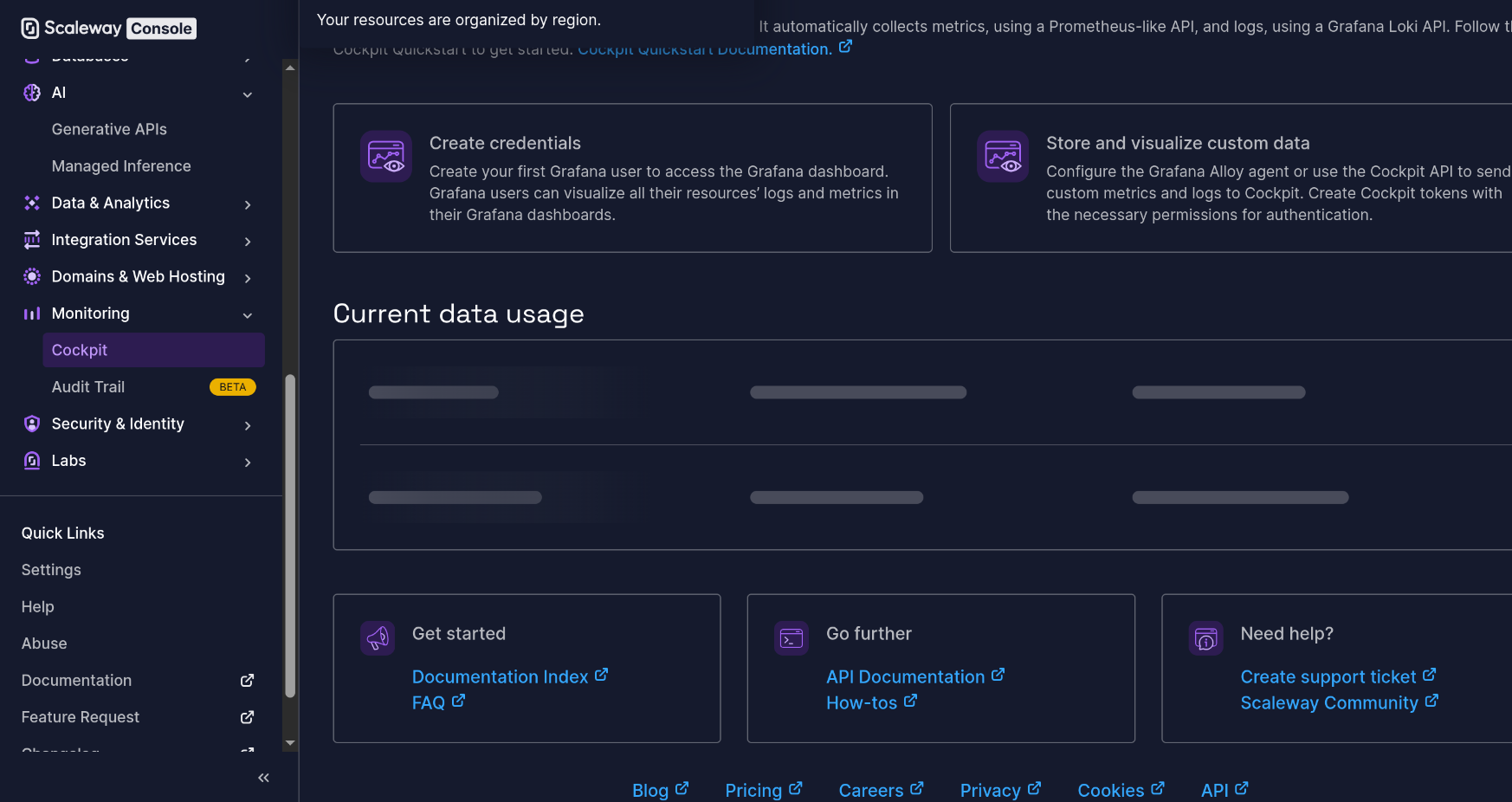Screen dimensions: 1512x802
Task: Select the Monitoring bar-chart icon
Action: (x=32, y=313)
